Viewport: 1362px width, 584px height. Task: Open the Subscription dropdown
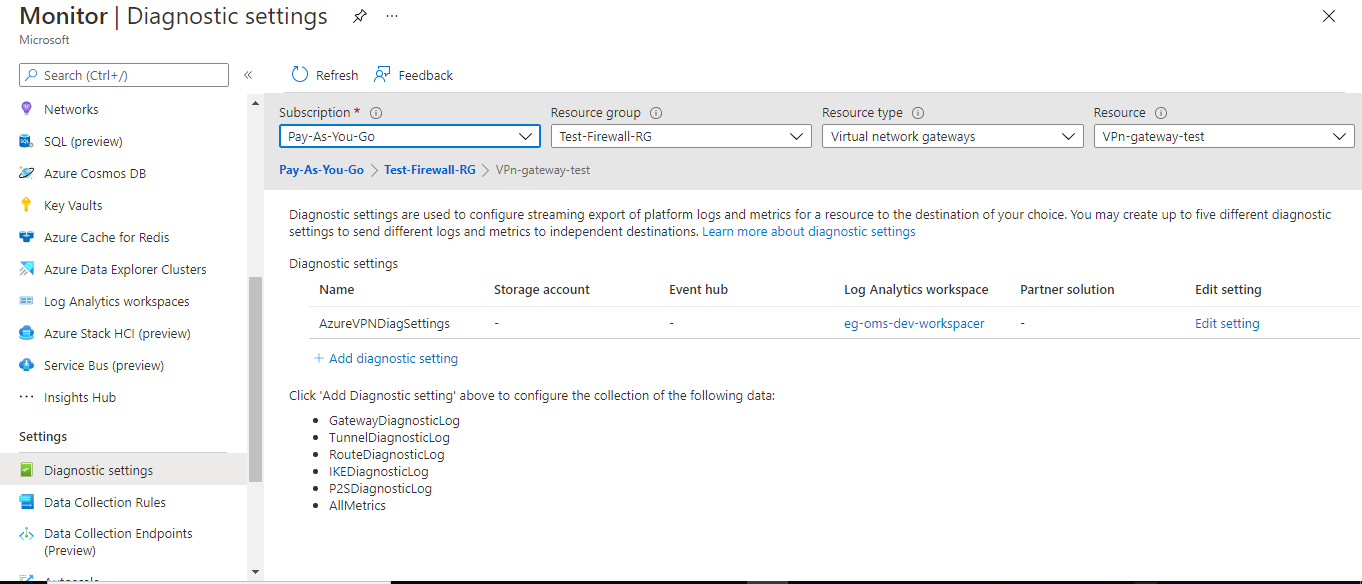pyautogui.click(x=409, y=136)
